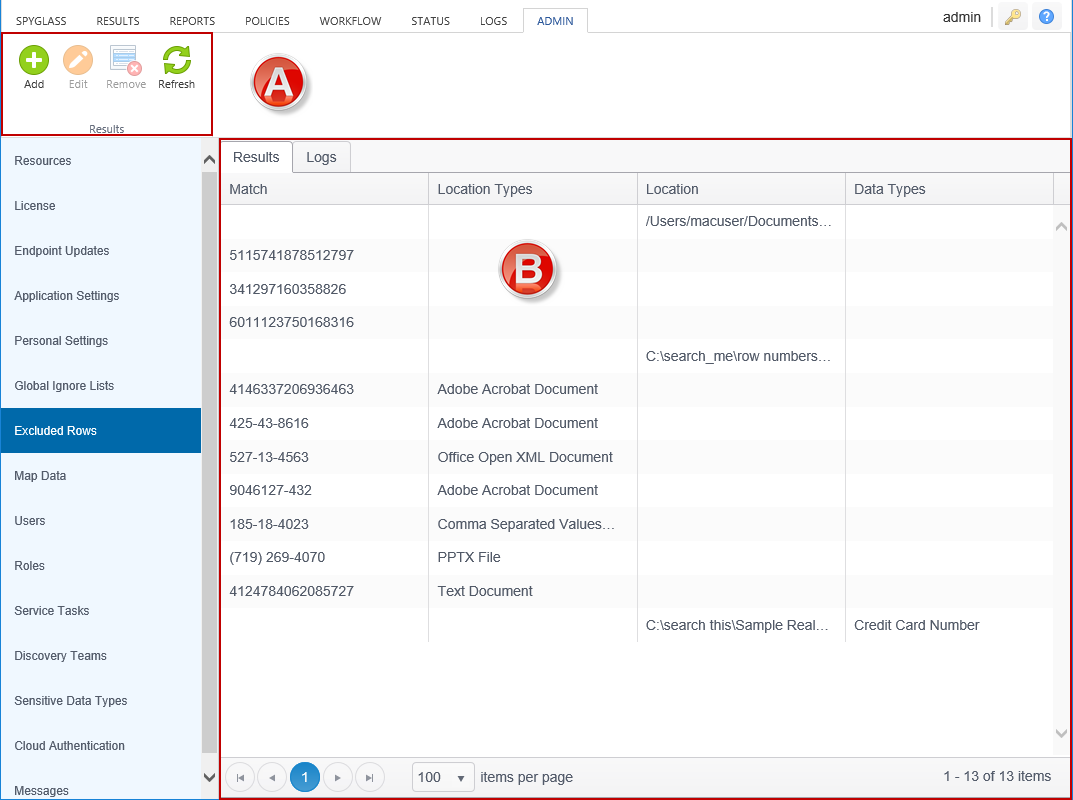Click the green Add icon
Viewport: 1073px width, 800px height.
pyautogui.click(x=34, y=61)
